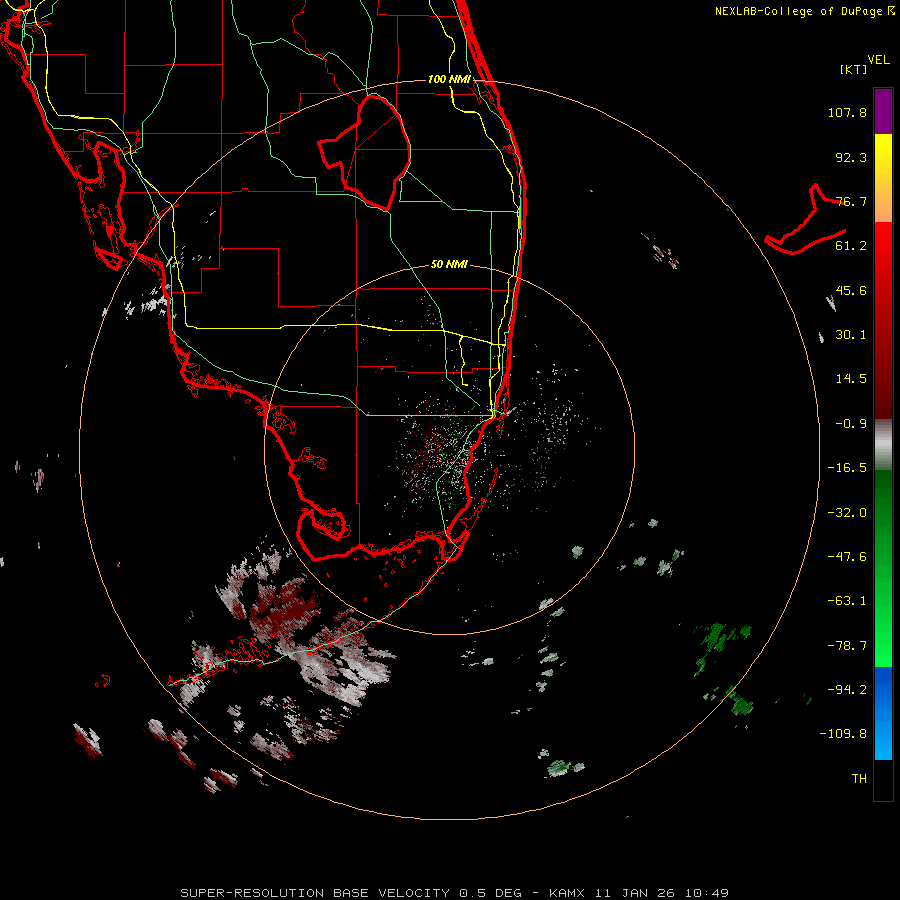Screen dimensions: 900x900
Task: Click the 45.6 velocity scale value
Action: [x=851, y=290]
